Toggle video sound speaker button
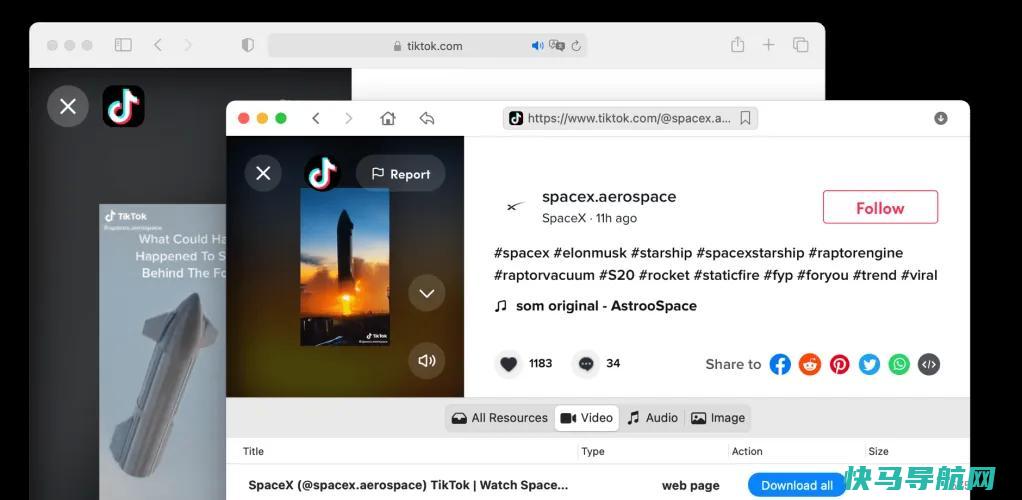1022x500 pixels. [x=427, y=360]
